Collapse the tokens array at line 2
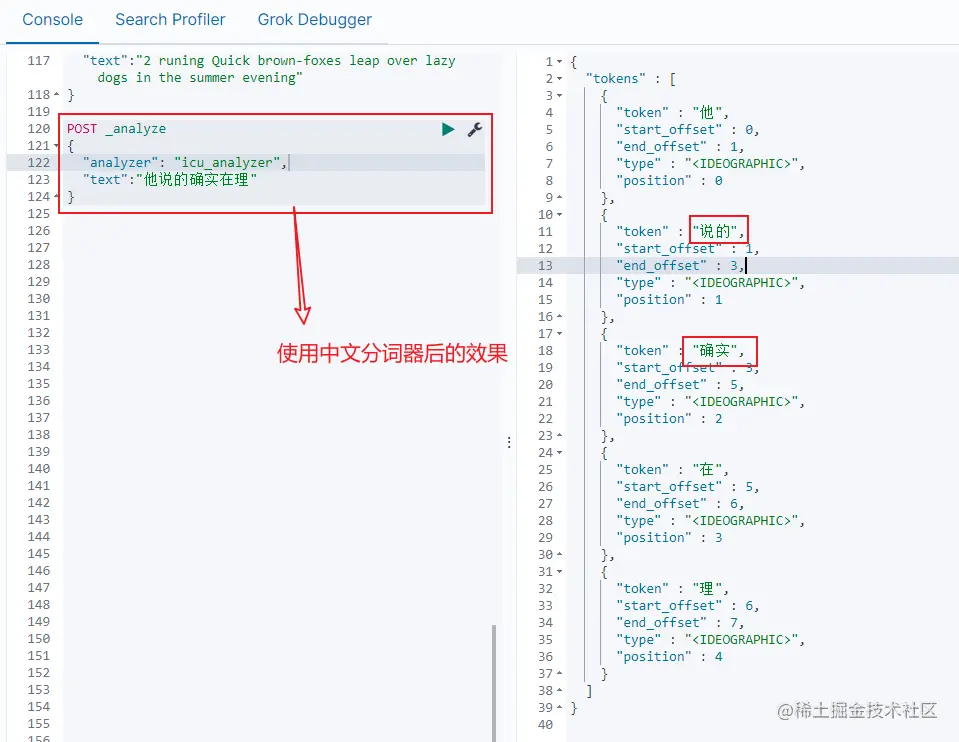 click(x=559, y=79)
